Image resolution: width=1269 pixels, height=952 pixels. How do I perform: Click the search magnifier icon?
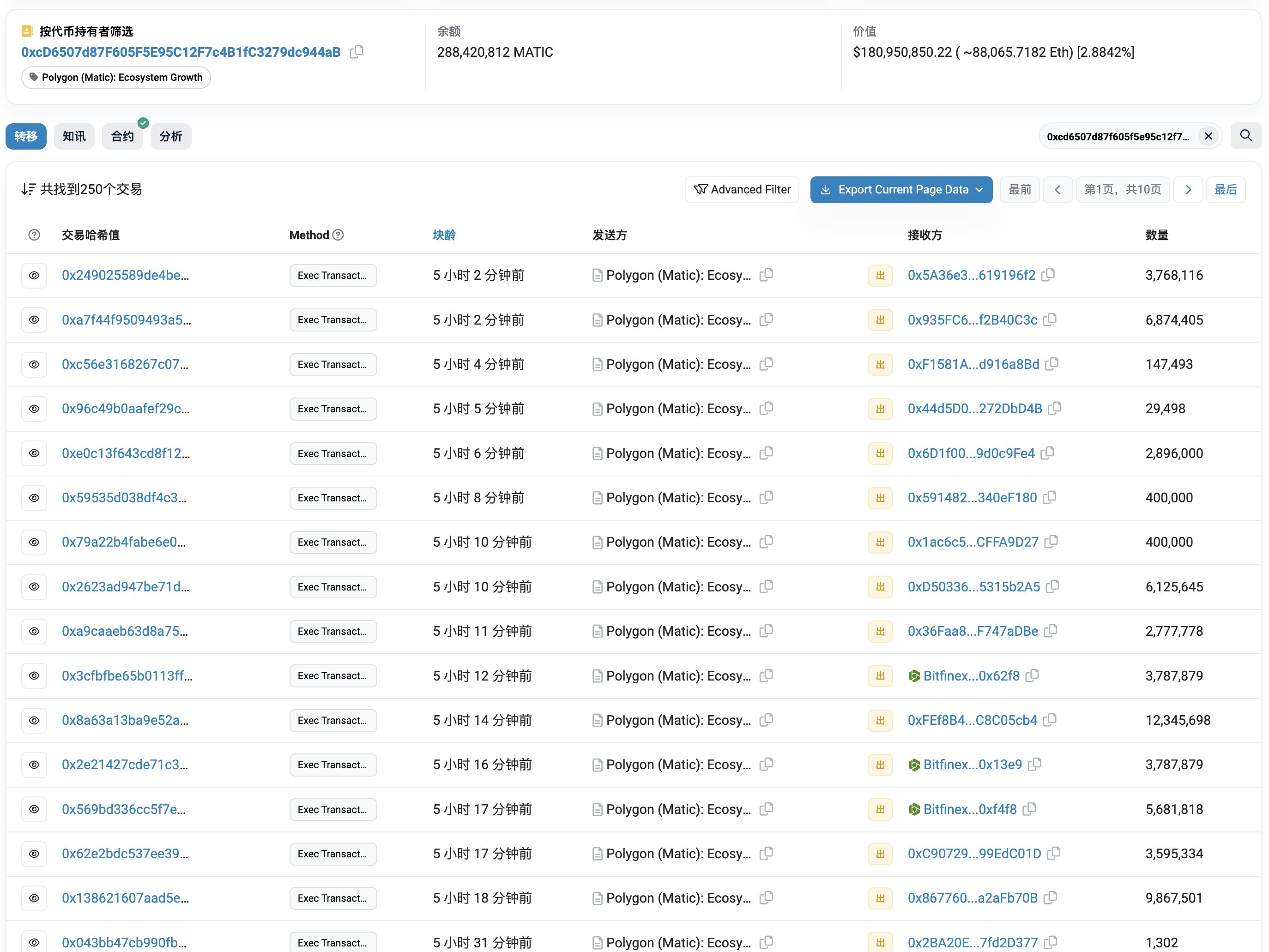click(1245, 136)
